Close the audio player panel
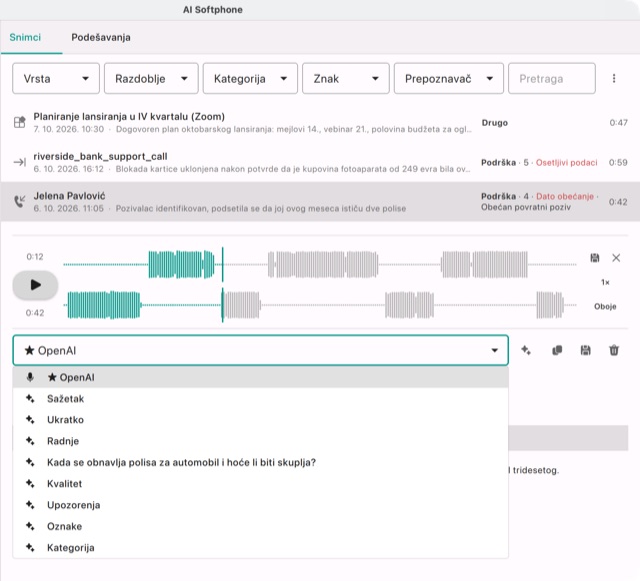The image size is (640, 581). tap(616, 258)
